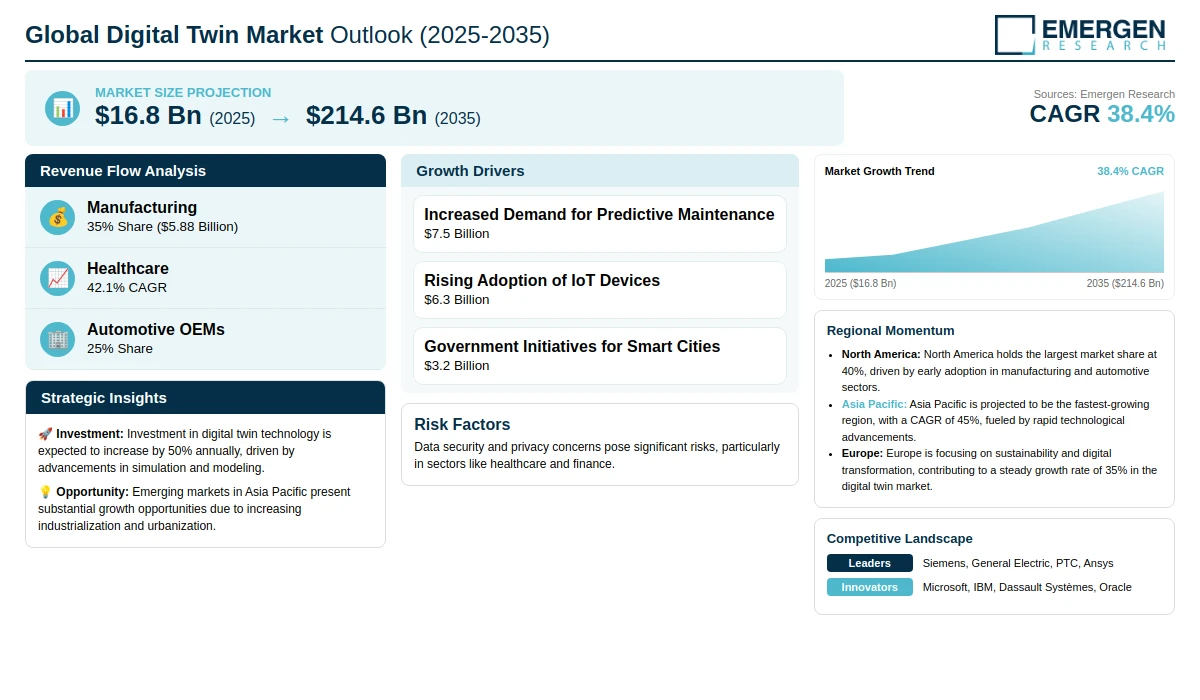Click the money bag Manufacturing icon
This screenshot has width=1200, height=700.
pyautogui.click(x=58, y=217)
